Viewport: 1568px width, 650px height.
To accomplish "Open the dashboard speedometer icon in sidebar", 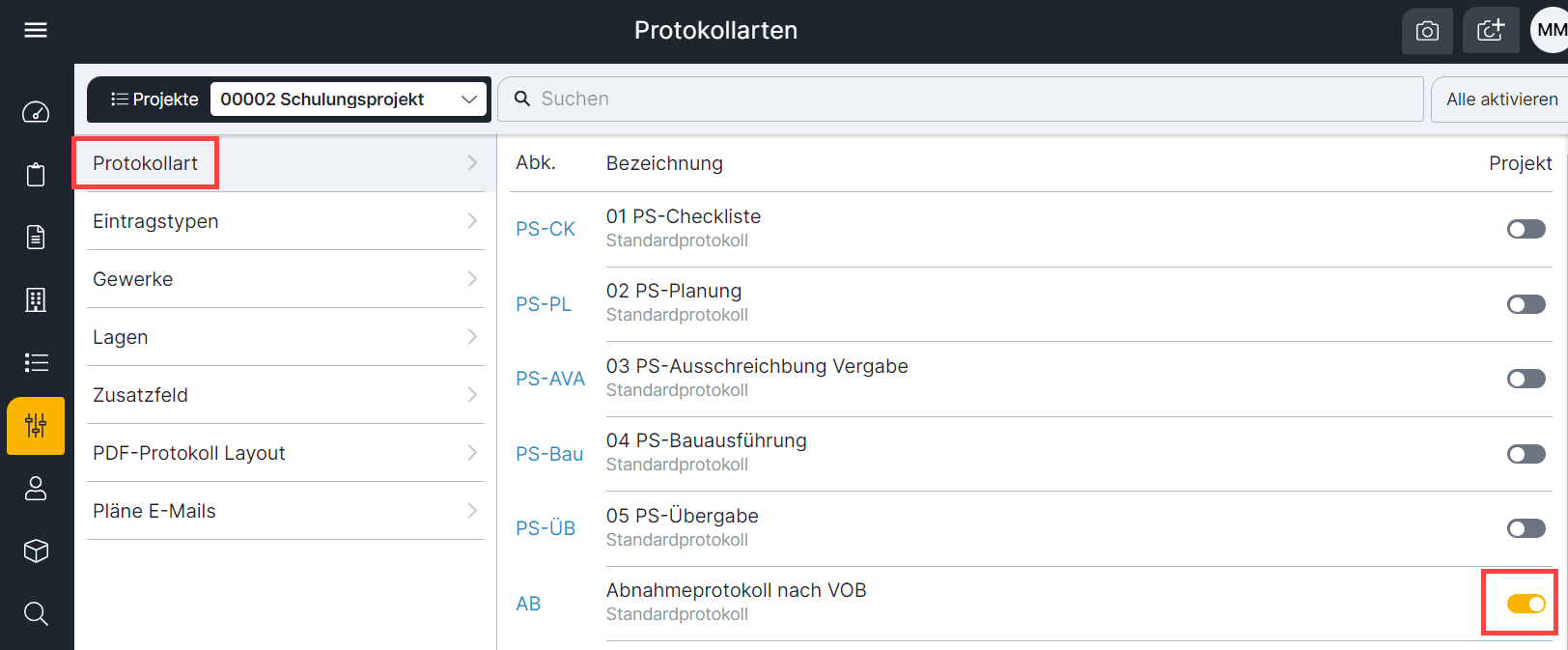I will [36, 112].
